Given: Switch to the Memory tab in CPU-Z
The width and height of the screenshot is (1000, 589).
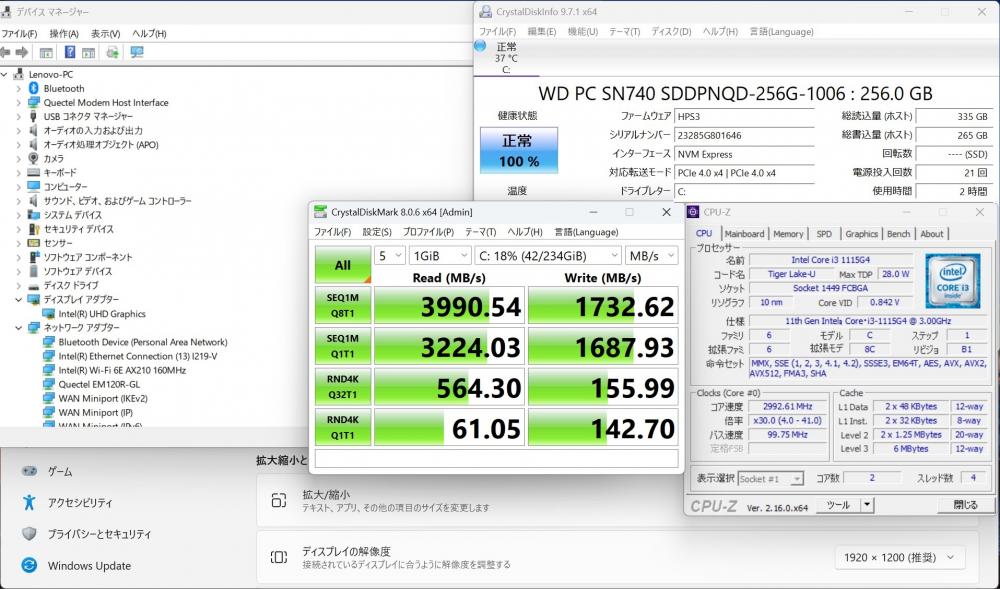Looking at the screenshot, I should pyautogui.click(x=788, y=234).
